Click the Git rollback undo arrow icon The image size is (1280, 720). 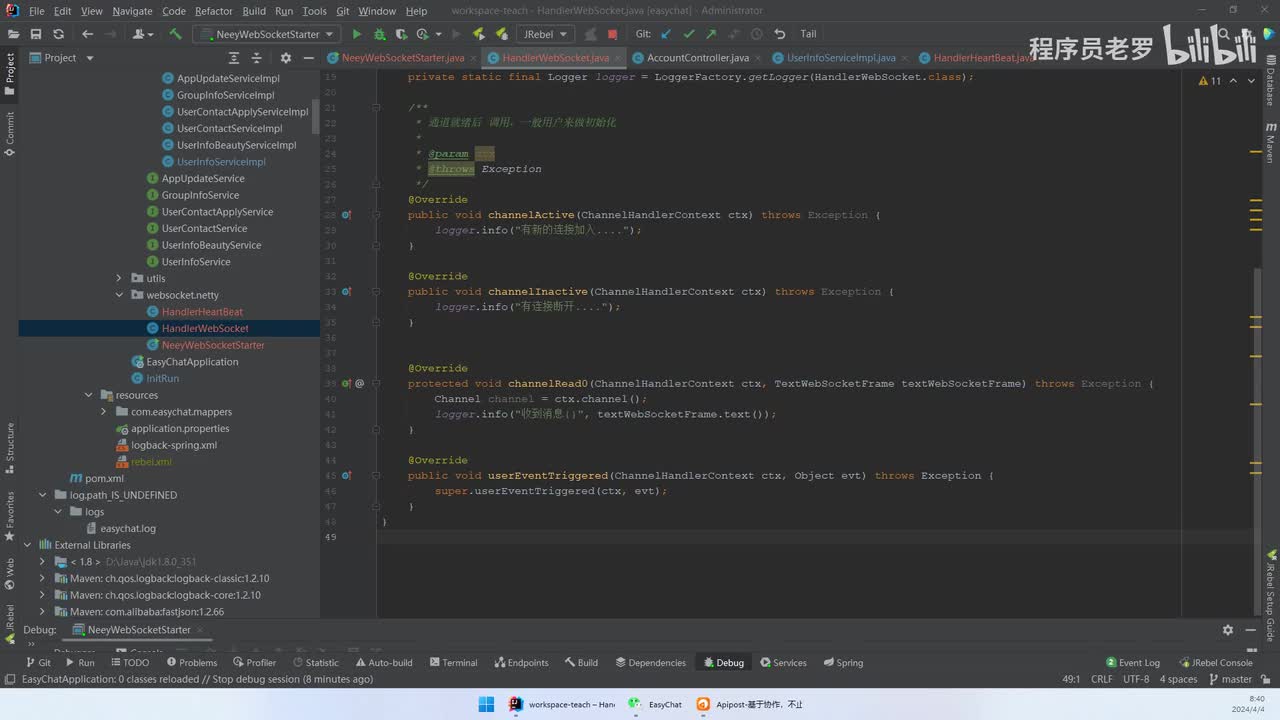tap(780, 34)
